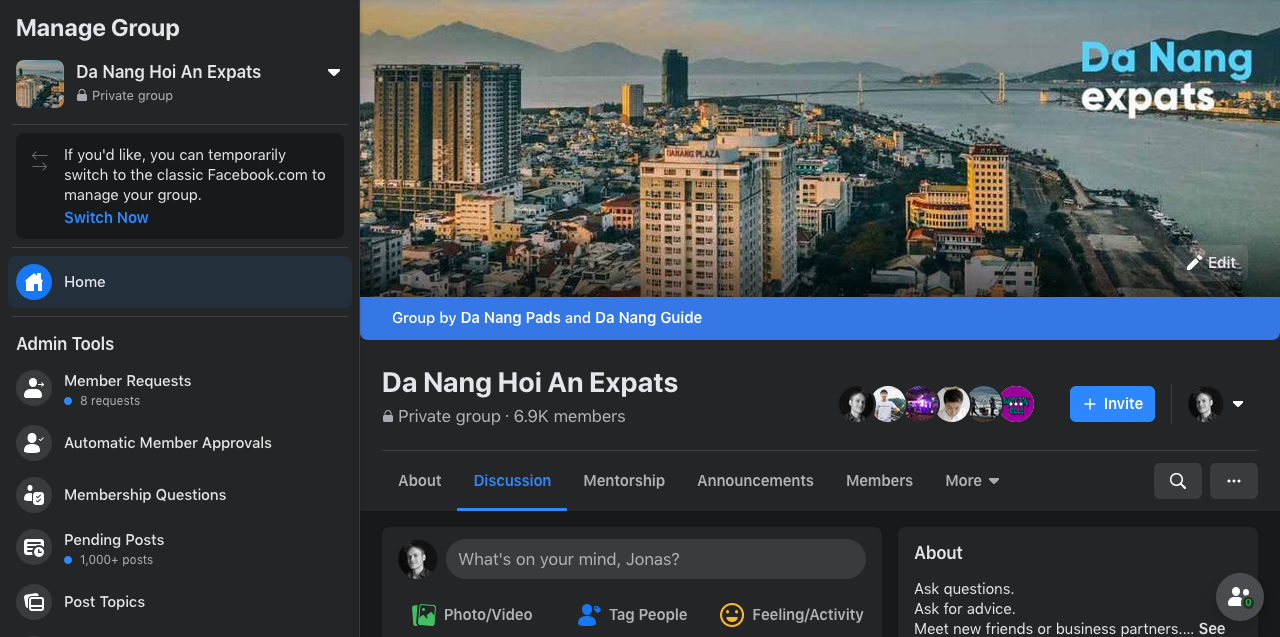Click the Edit cover photo button
This screenshot has height=637, width=1280.
[x=1211, y=263]
